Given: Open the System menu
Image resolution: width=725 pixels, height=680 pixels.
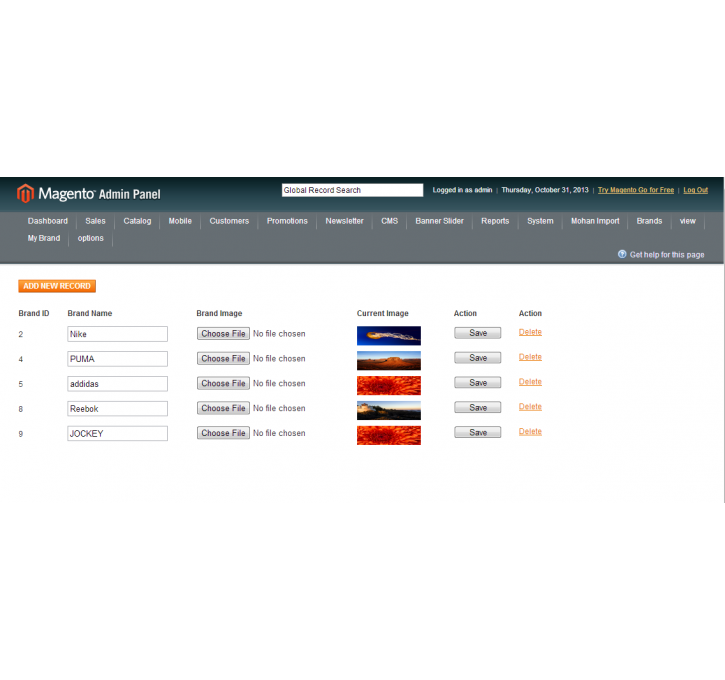Looking at the screenshot, I should click(540, 221).
